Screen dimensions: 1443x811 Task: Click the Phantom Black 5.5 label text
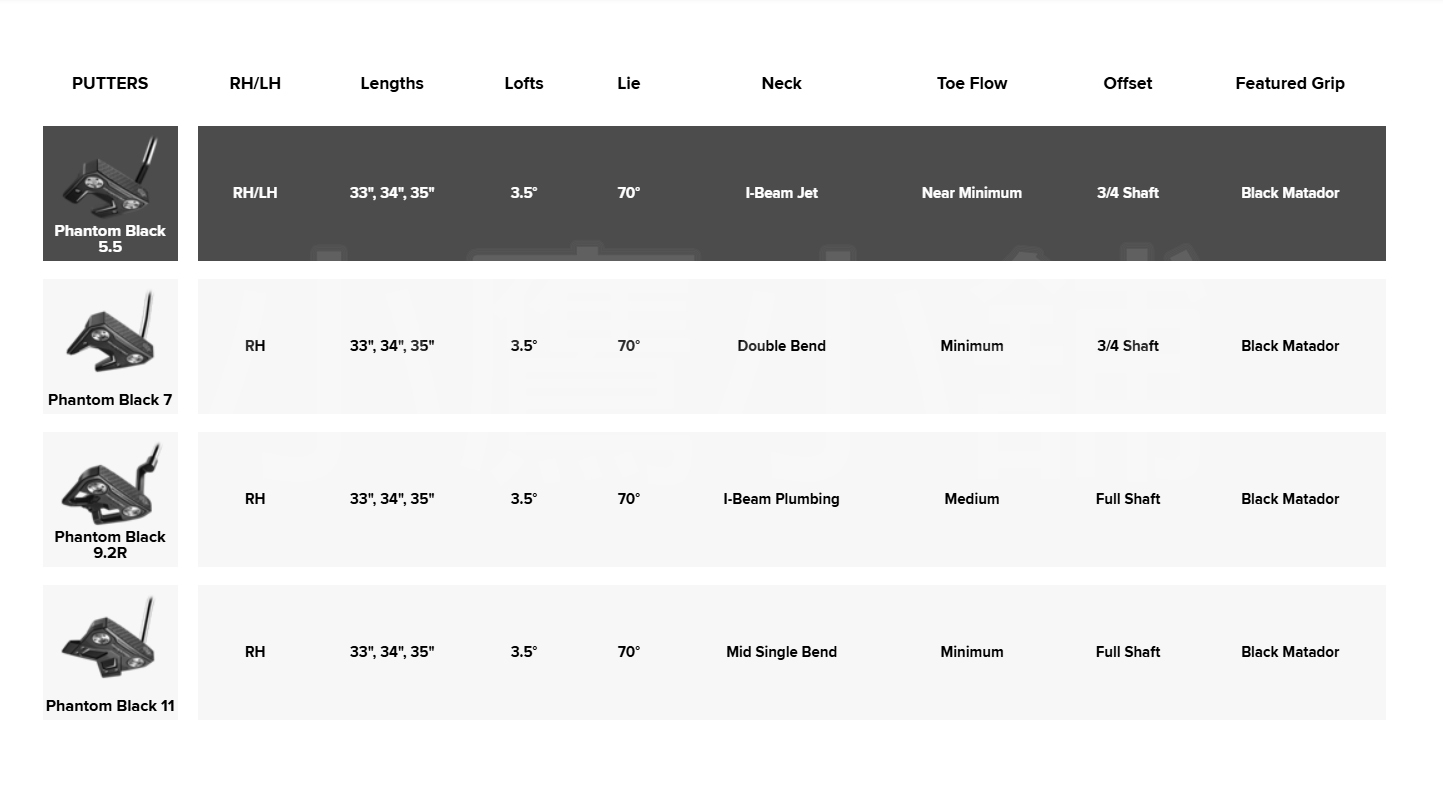110,239
